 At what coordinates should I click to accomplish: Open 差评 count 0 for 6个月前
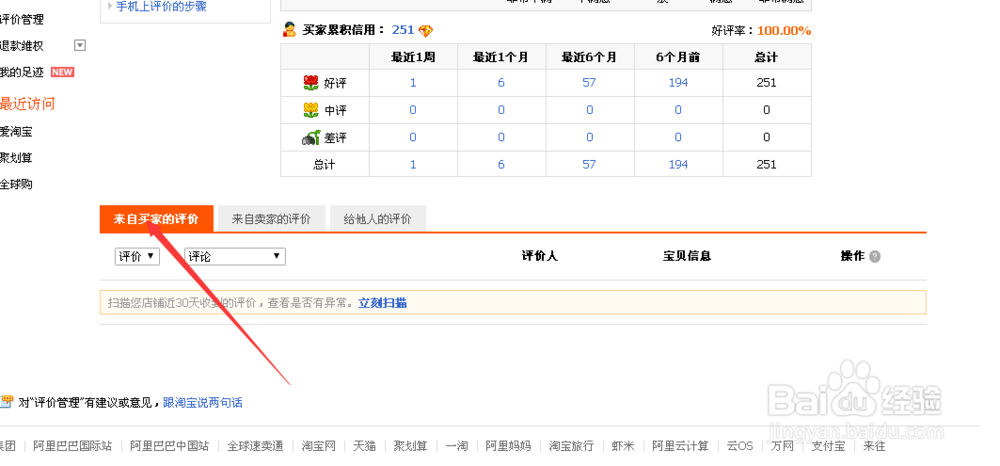pyautogui.click(x=678, y=138)
